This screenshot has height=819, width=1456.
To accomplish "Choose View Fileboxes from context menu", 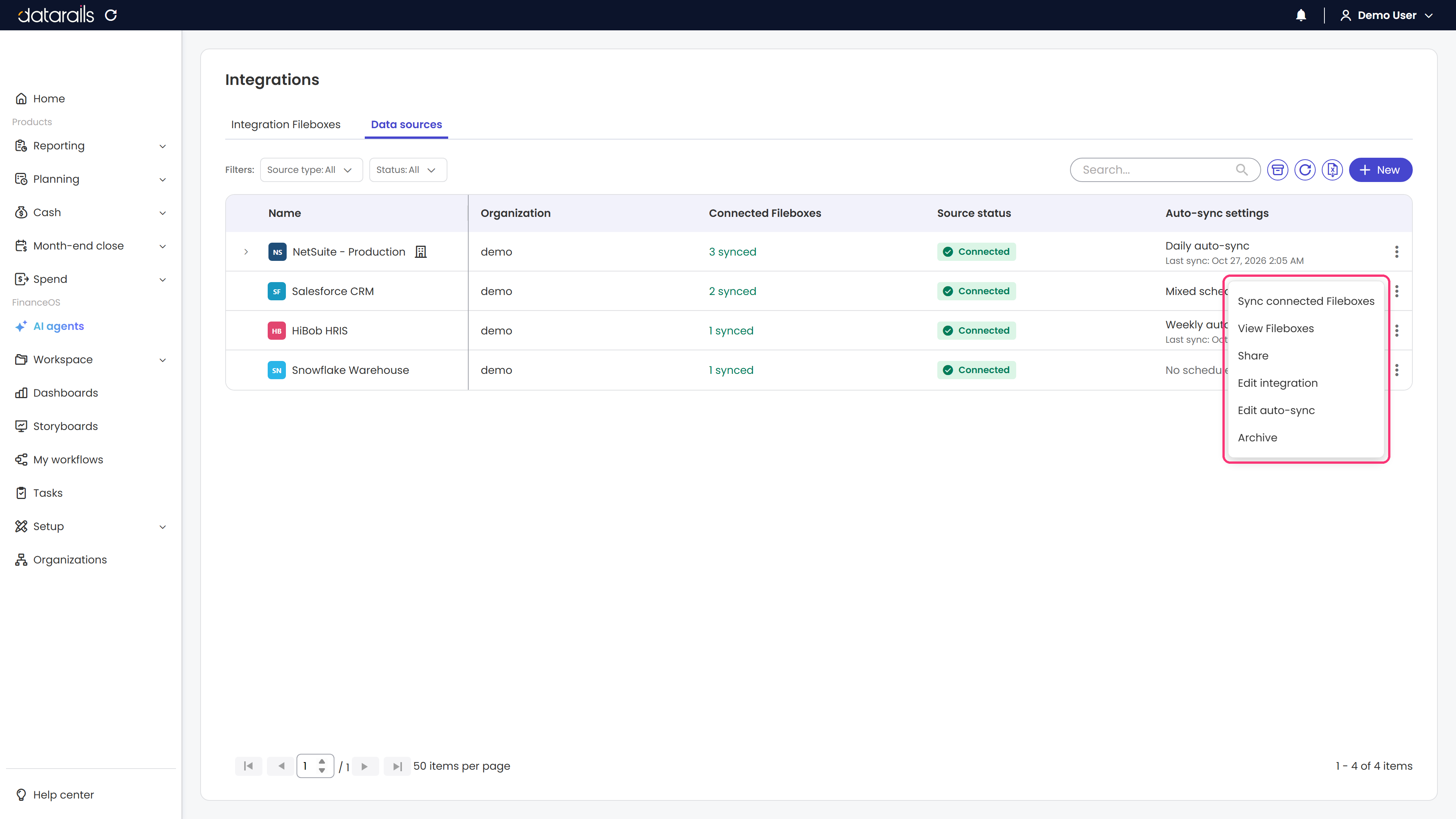I will click(1305, 328).
